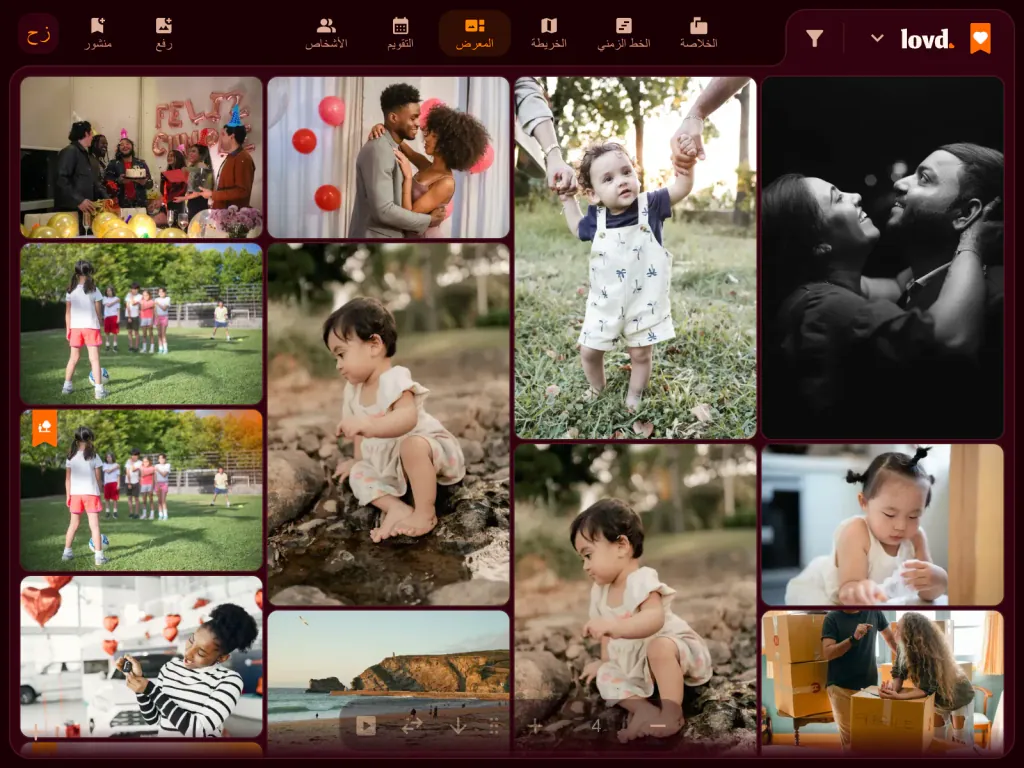The width and height of the screenshot is (1024, 768).
Task: Click the lovd. logo text
Action: pyautogui.click(x=927, y=39)
